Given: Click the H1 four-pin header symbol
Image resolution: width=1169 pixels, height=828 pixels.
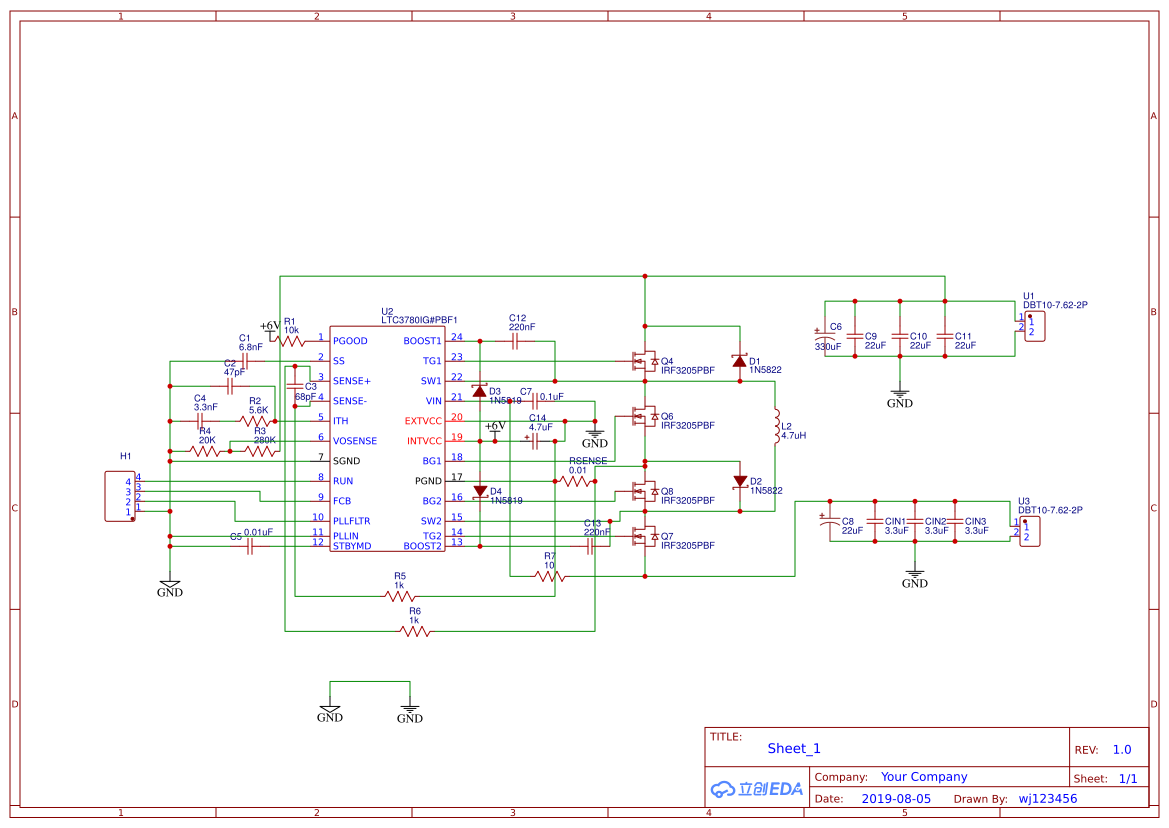Looking at the screenshot, I should 120,496.
